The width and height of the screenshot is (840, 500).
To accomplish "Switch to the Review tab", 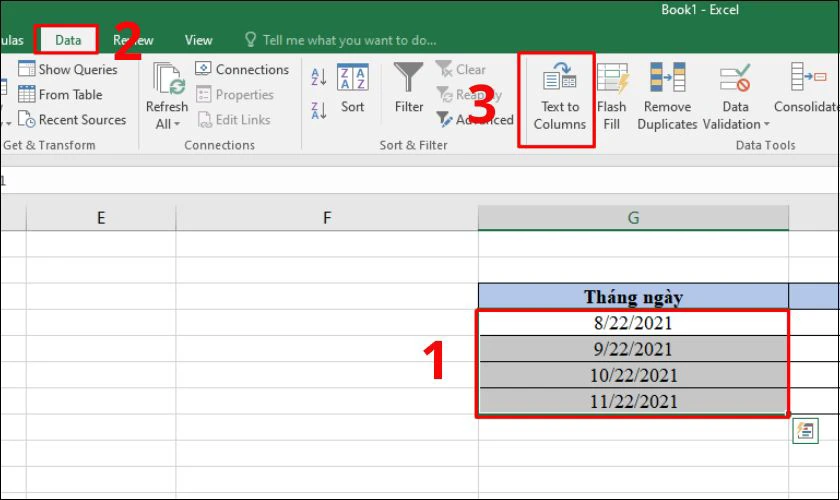I will (x=133, y=40).
